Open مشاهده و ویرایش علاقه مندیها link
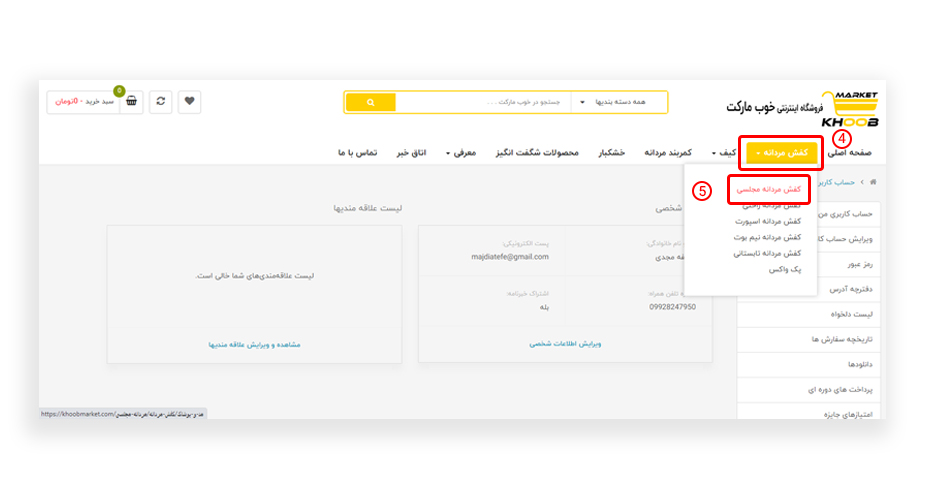The width and height of the screenshot is (926, 499). pyautogui.click(x=254, y=344)
